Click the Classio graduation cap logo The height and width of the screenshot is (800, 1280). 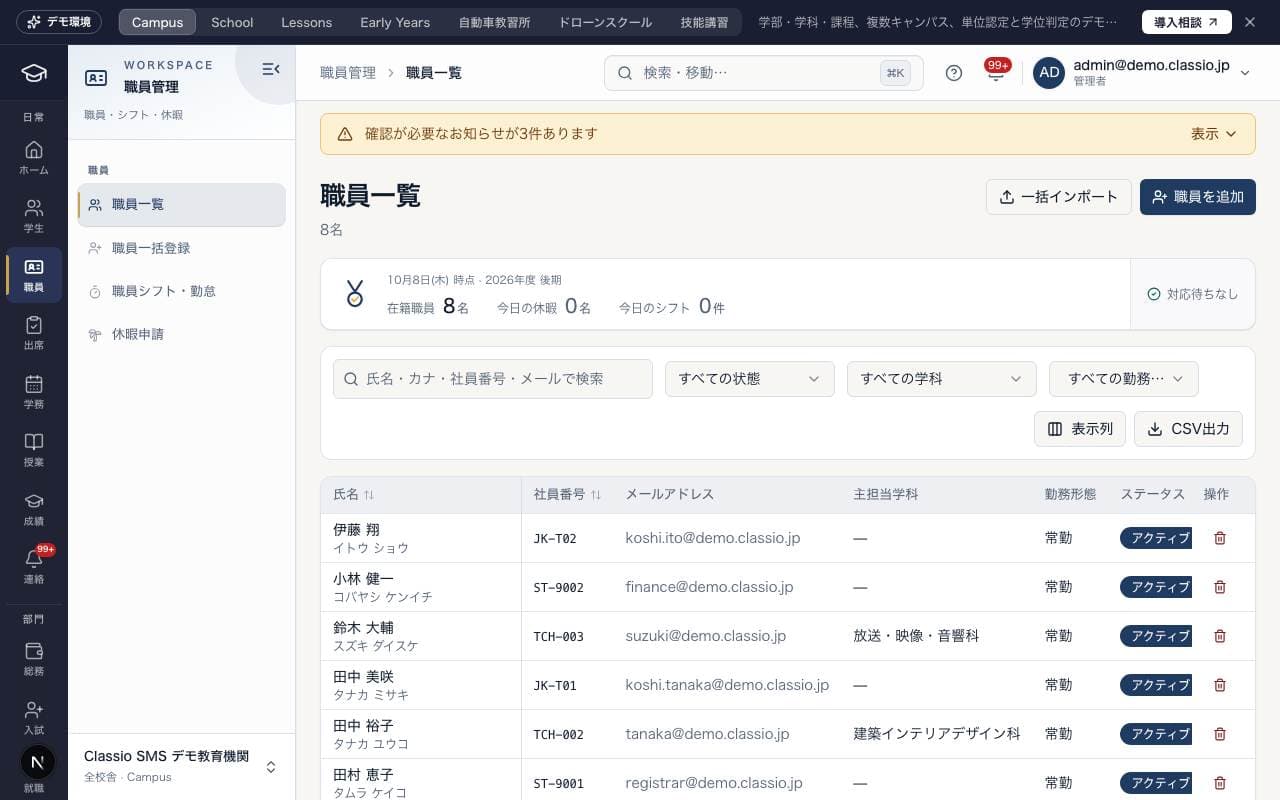pyautogui.click(x=34, y=73)
